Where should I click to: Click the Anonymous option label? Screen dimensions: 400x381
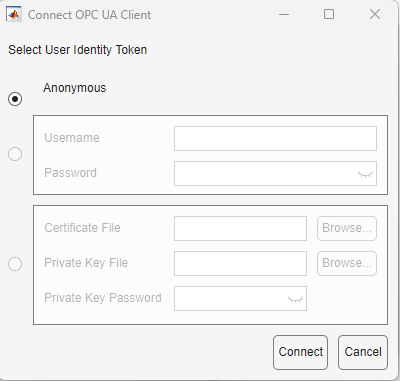pyautogui.click(x=75, y=88)
